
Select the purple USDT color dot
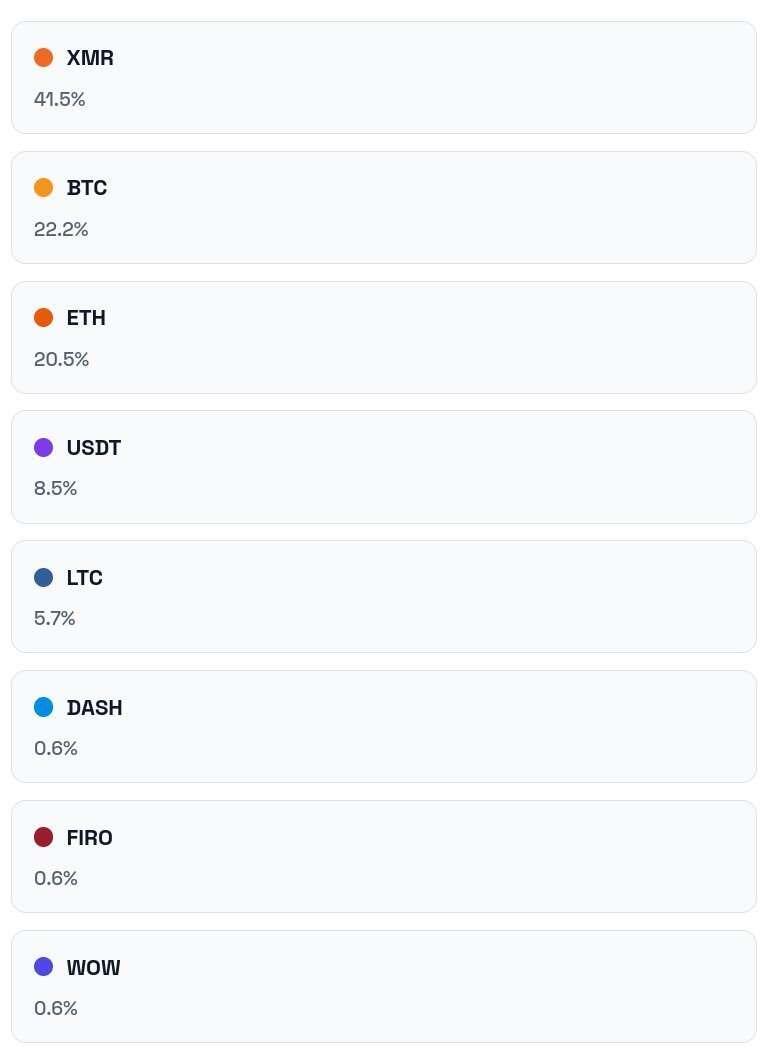[43, 447]
